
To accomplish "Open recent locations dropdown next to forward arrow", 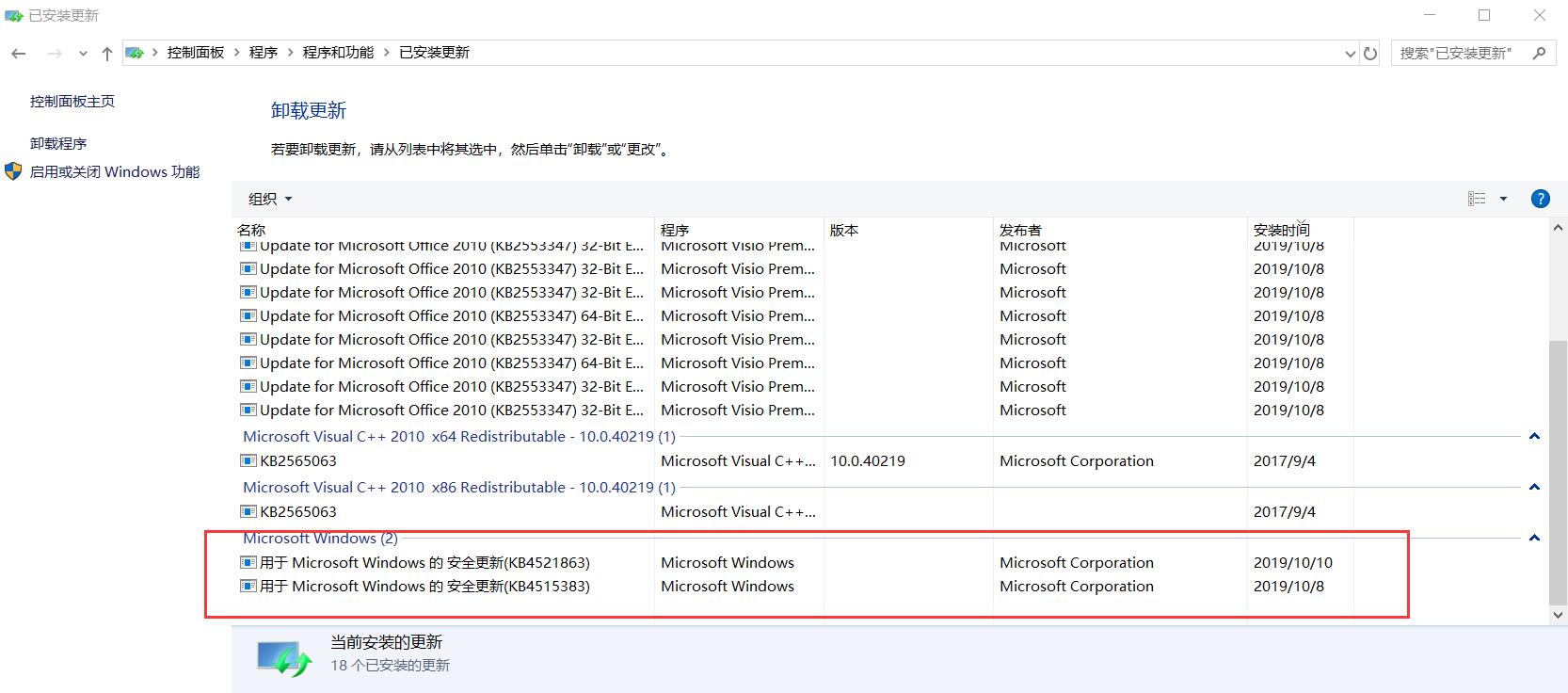I will tap(83, 54).
